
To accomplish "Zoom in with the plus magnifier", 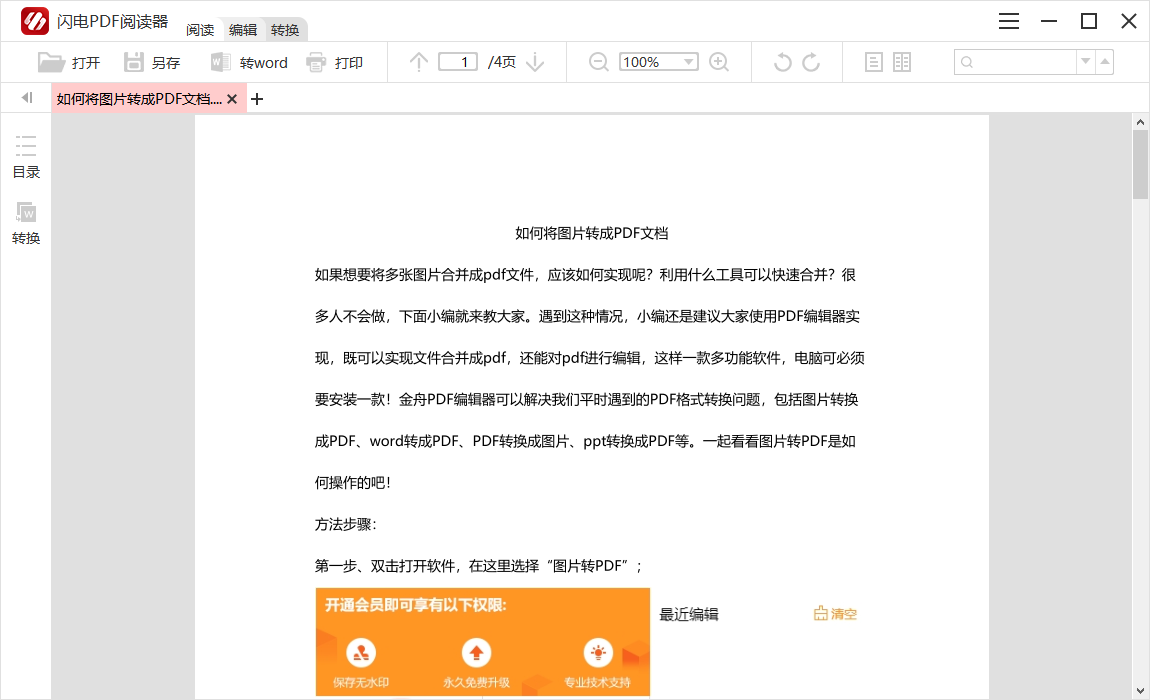I will pos(719,62).
